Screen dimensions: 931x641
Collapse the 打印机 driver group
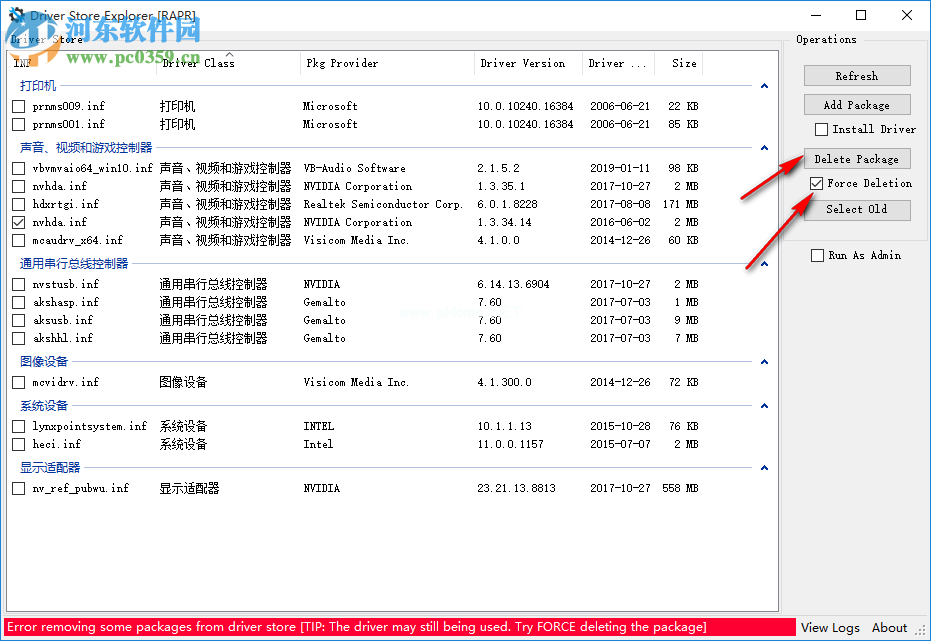[x=764, y=86]
